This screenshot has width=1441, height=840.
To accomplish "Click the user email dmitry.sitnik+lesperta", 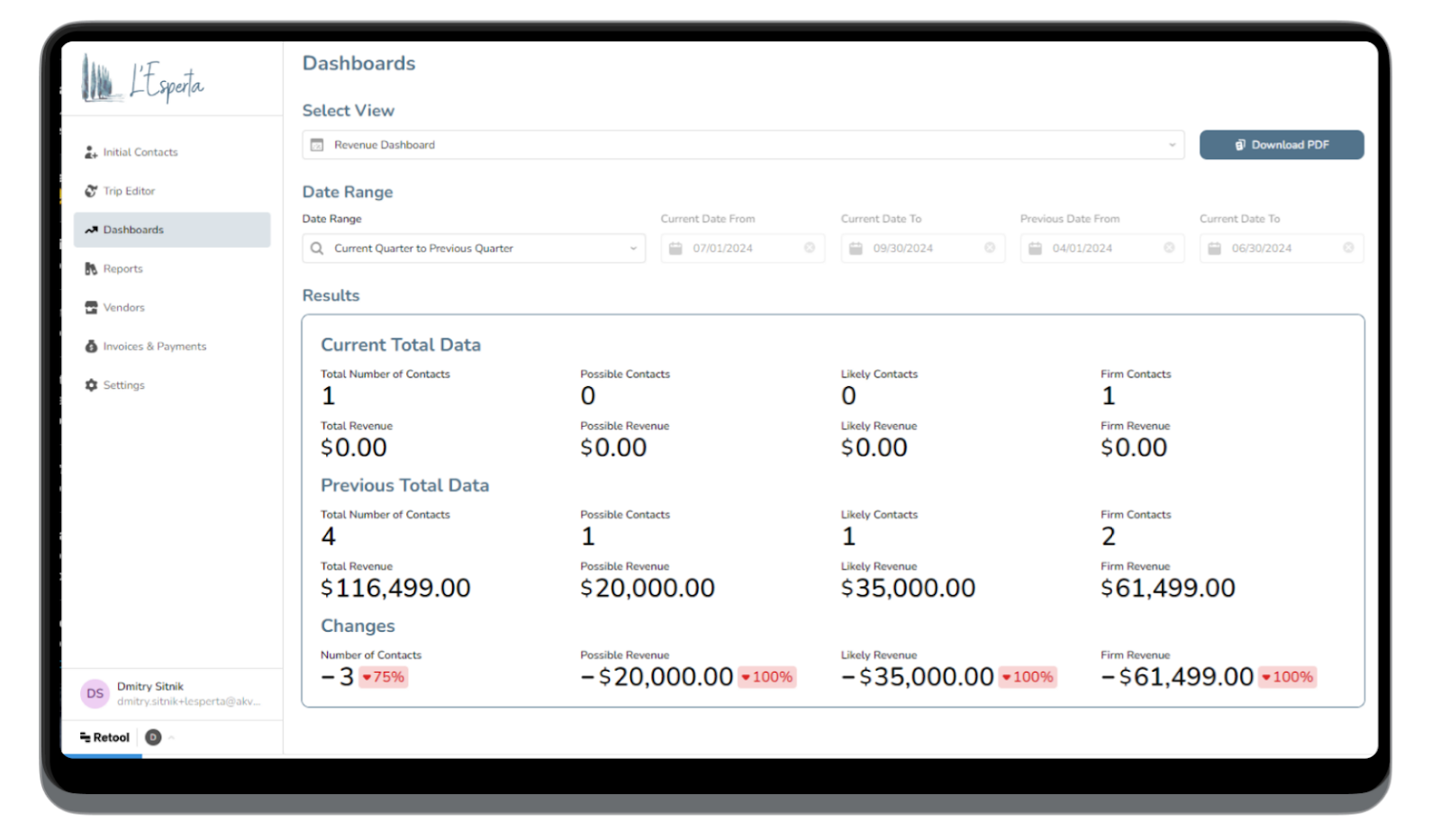I will point(189,701).
